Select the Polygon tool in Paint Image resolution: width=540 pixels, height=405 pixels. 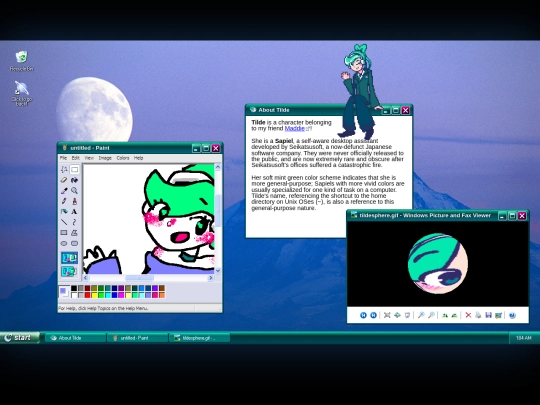(74, 233)
